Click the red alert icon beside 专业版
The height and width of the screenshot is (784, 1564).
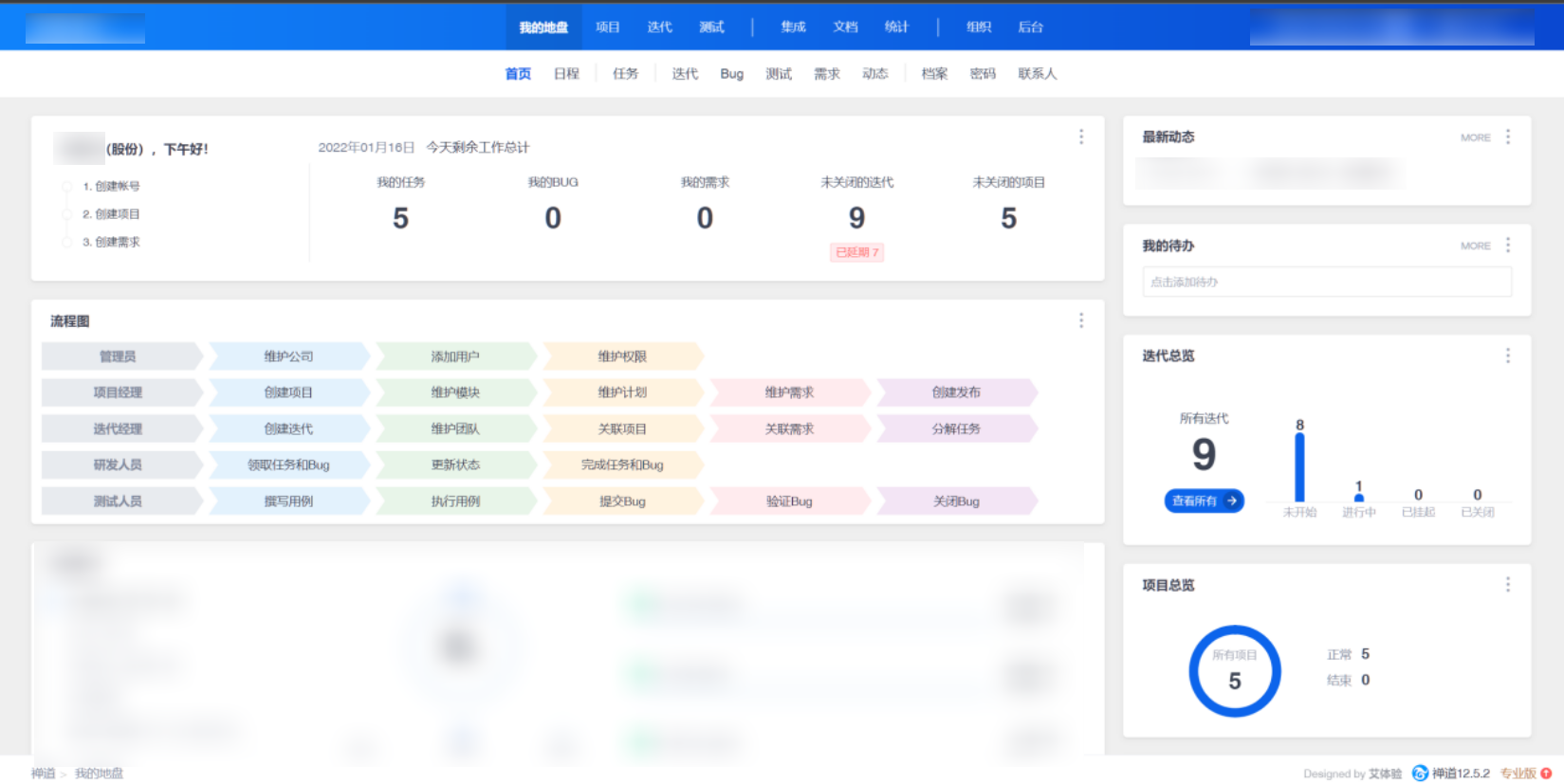pyautogui.click(x=1546, y=774)
